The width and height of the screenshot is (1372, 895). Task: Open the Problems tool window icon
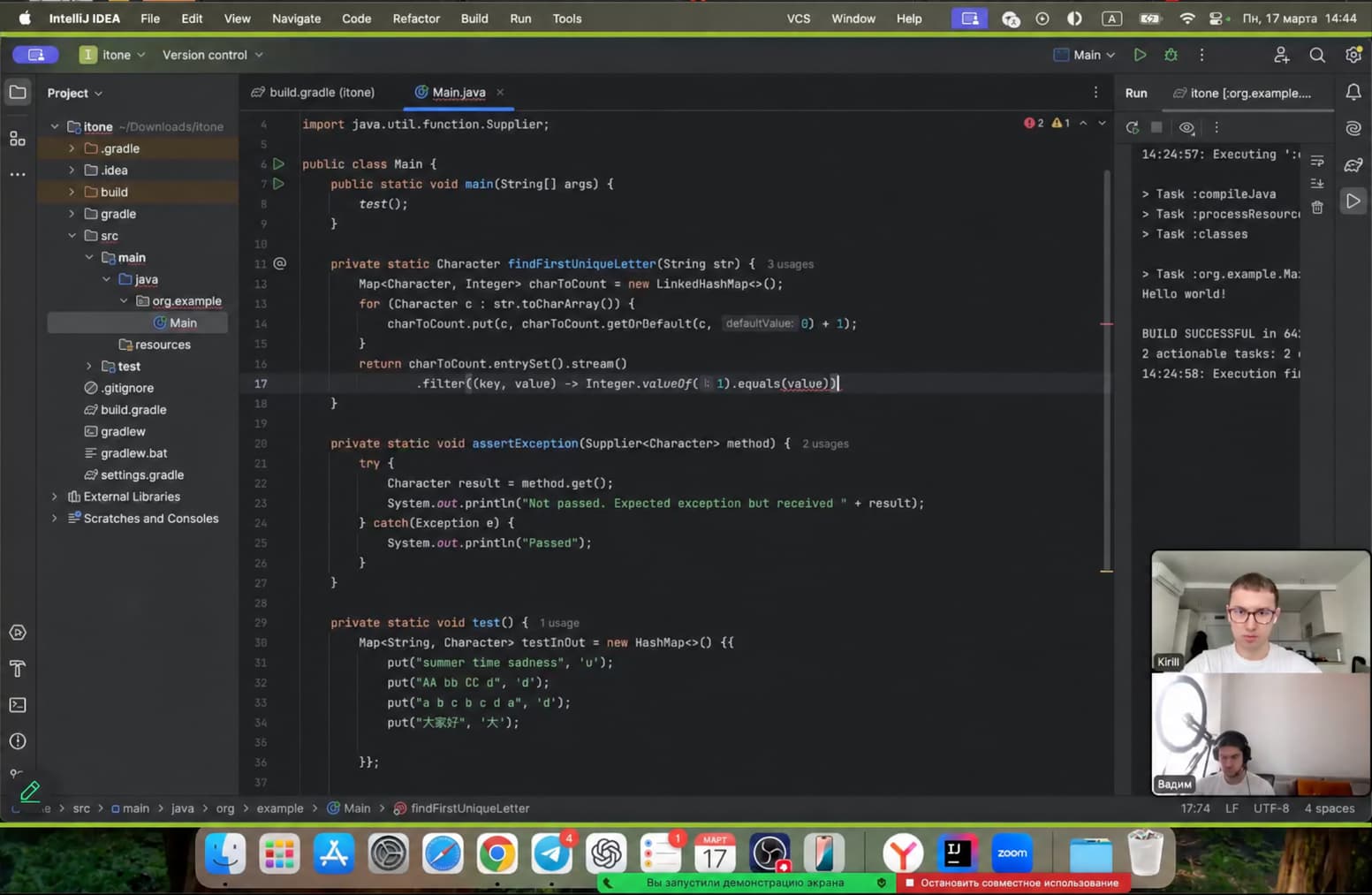point(18,741)
